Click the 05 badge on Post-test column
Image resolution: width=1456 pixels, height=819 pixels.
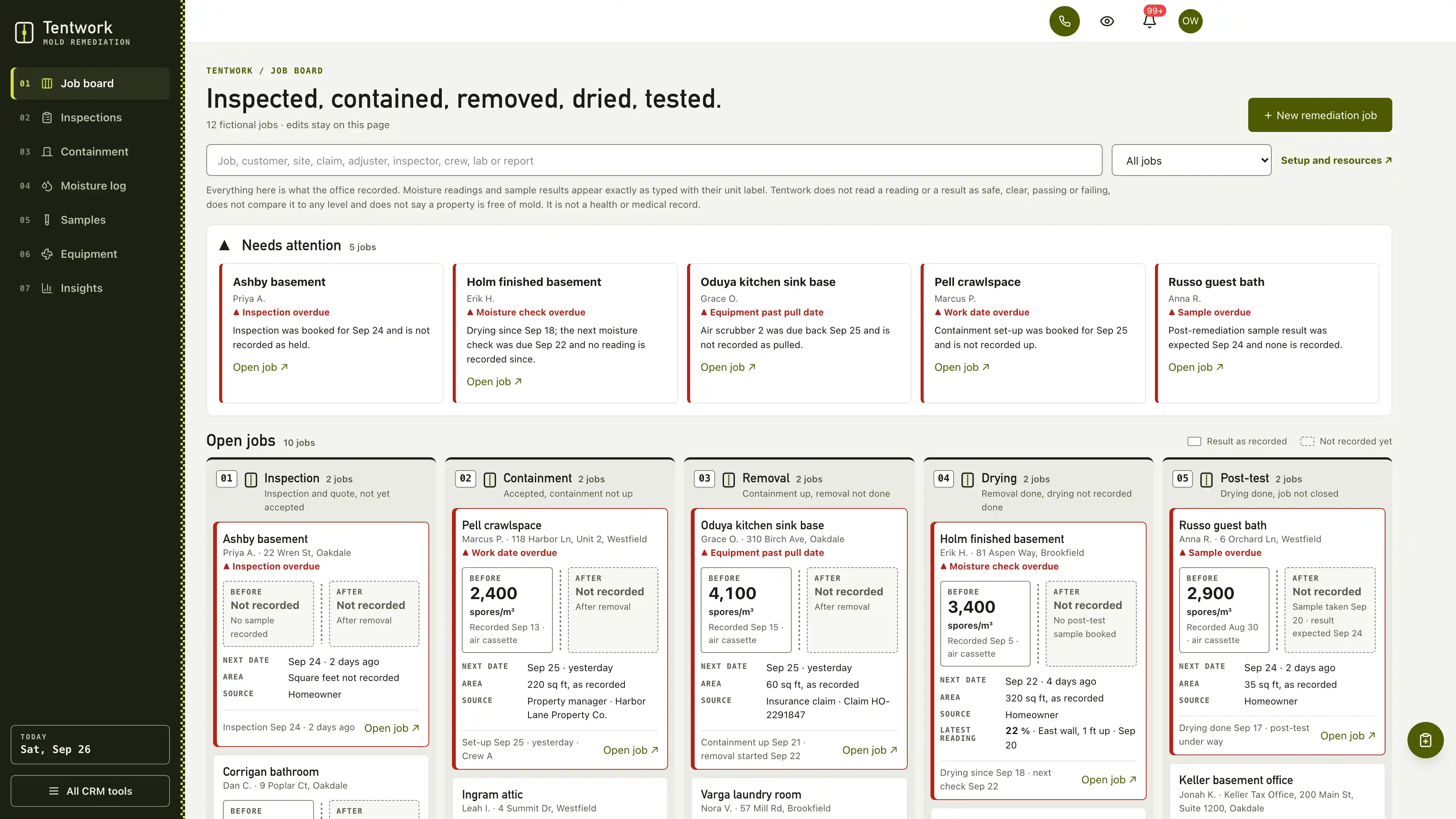click(1183, 478)
